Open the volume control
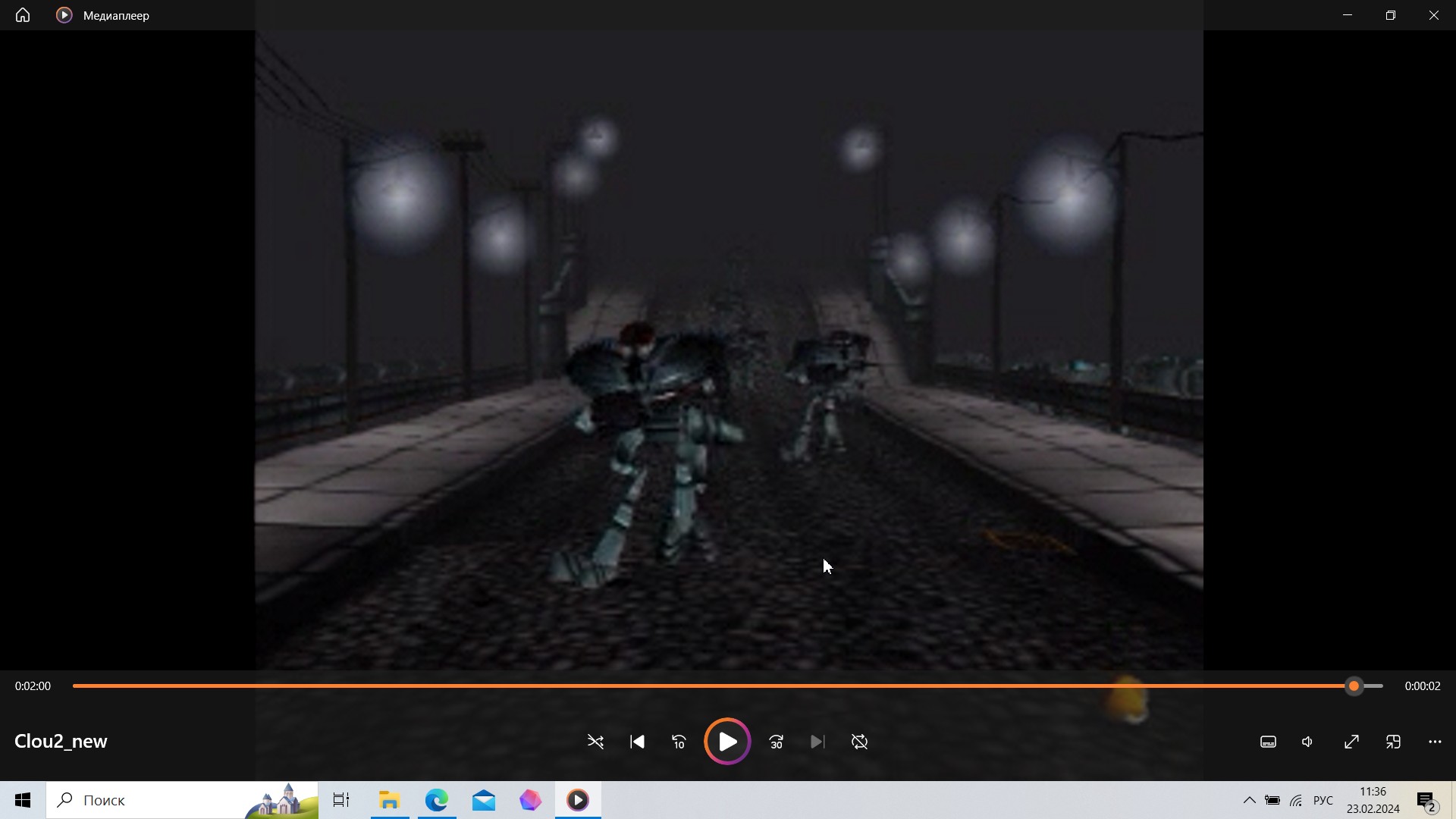The image size is (1456, 819). point(1308,742)
